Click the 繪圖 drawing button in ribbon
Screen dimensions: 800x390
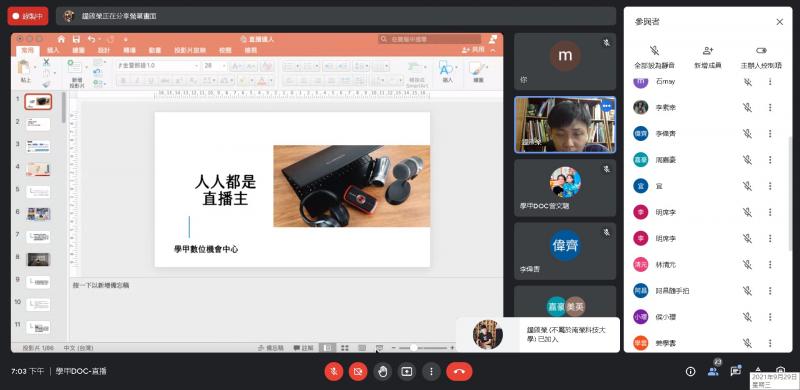click(478, 72)
